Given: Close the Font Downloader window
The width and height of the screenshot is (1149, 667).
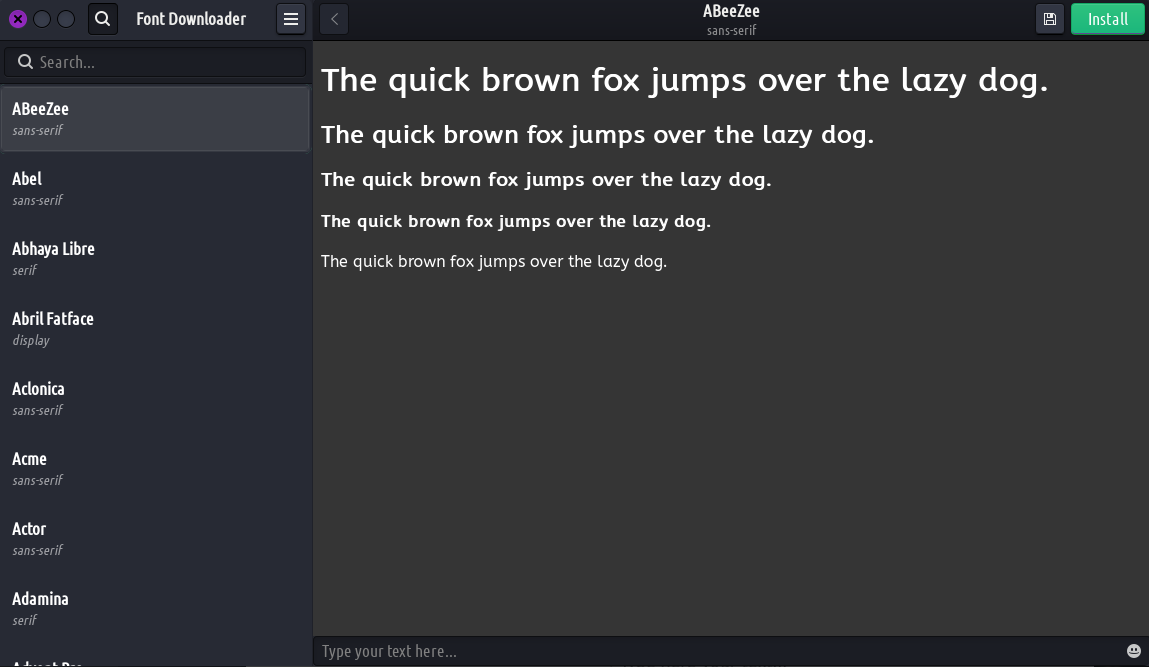Looking at the screenshot, I should click(17, 19).
